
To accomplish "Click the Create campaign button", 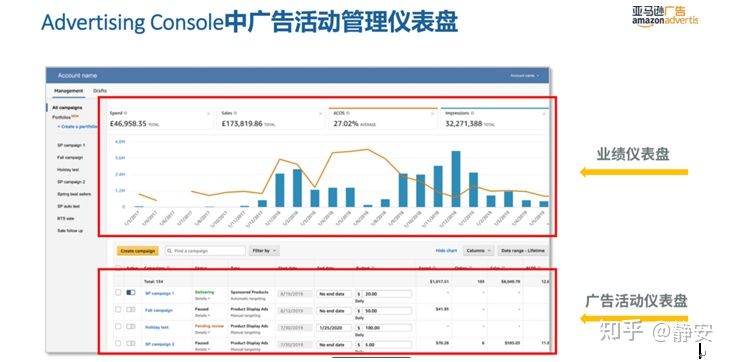I will click(x=137, y=251).
